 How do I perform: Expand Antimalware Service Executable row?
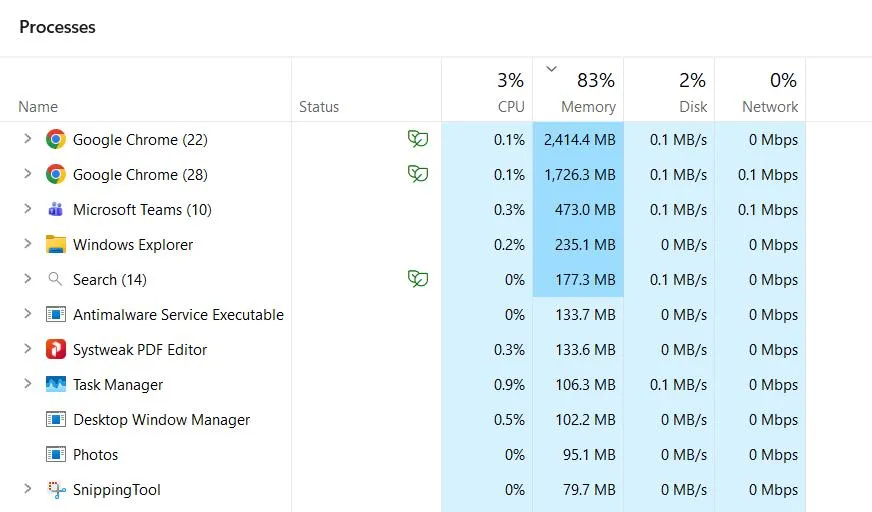(27, 314)
